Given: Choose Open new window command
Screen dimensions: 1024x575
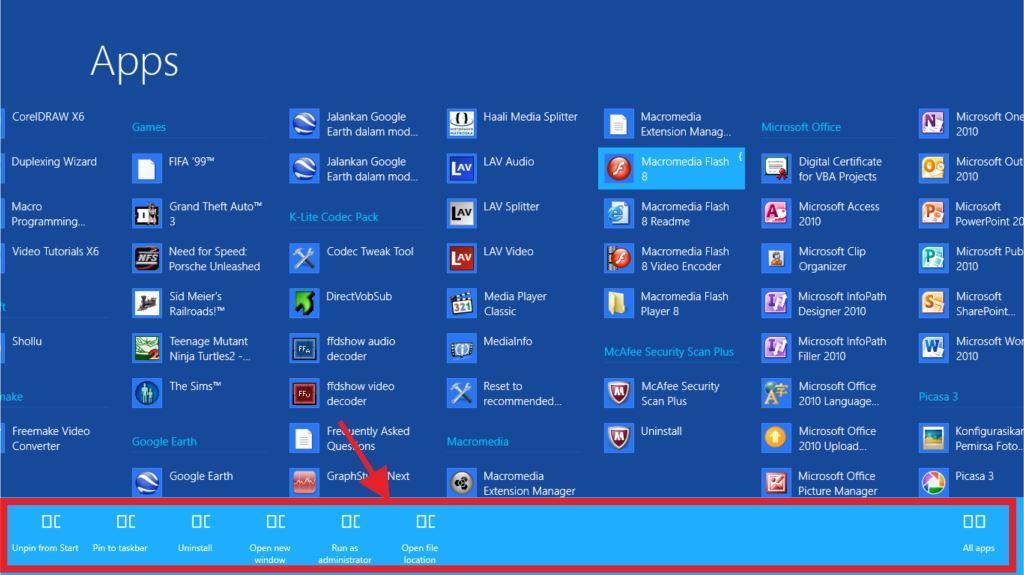Looking at the screenshot, I should click(x=270, y=538).
